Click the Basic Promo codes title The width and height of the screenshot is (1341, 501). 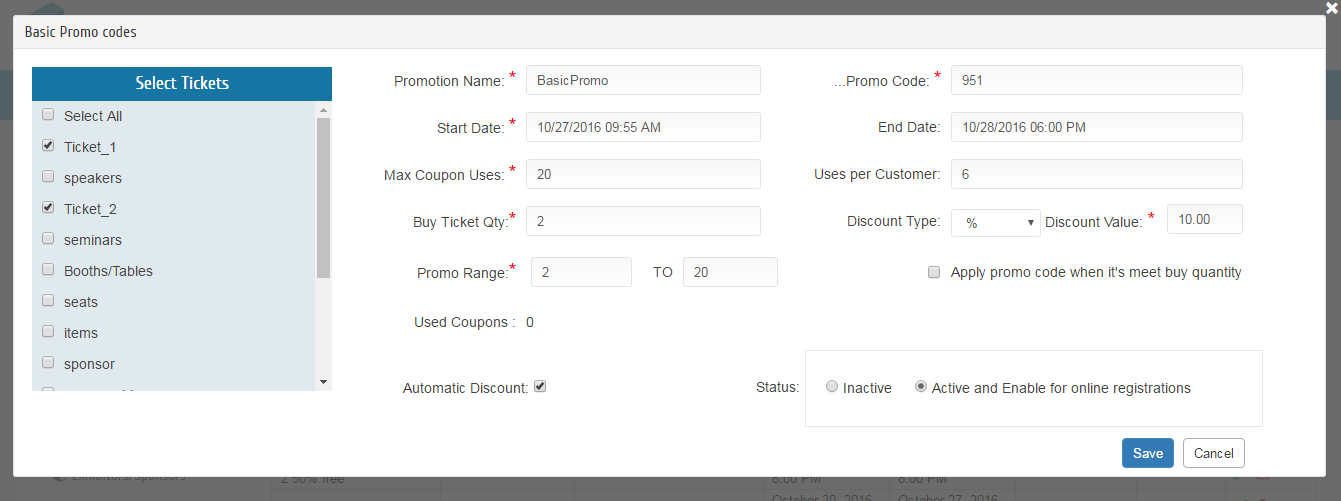pos(81,32)
